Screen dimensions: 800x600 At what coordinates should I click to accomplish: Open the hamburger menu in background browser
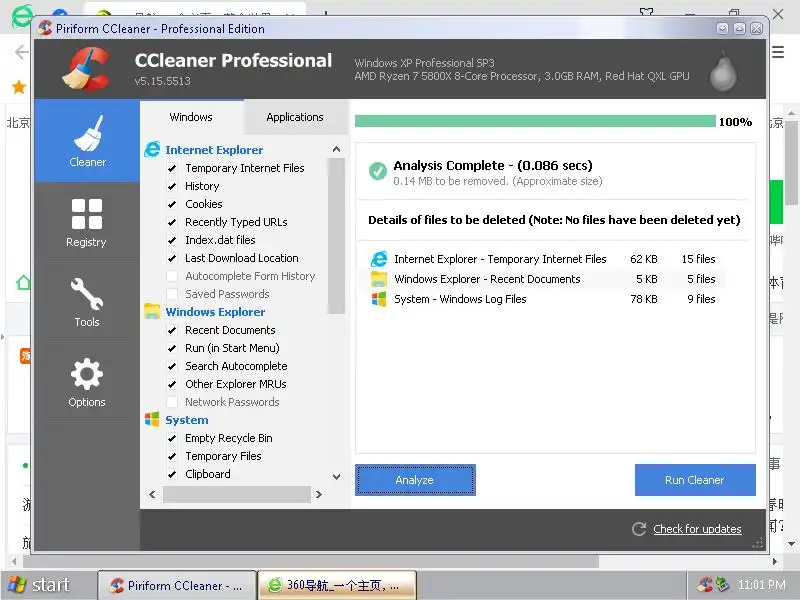click(778, 52)
